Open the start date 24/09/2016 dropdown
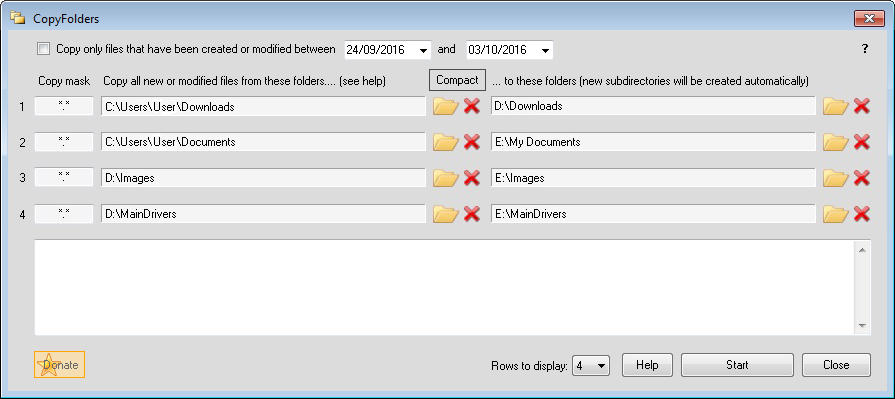The image size is (895, 399). 423,50
